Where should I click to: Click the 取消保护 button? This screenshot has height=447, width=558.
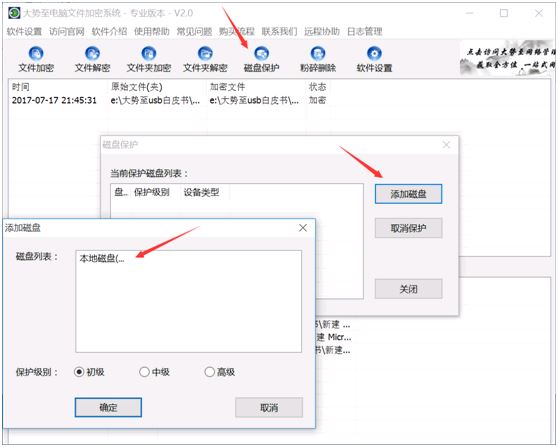[x=409, y=228]
